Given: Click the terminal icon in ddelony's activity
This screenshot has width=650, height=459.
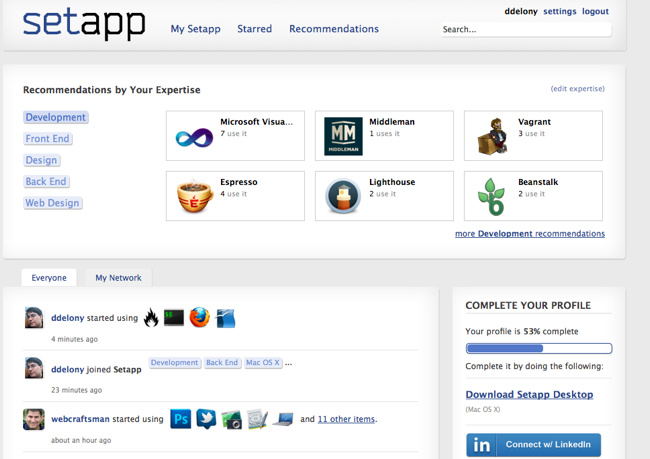Looking at the screenshot, I should pyautogui.click(x=174, y=318).
